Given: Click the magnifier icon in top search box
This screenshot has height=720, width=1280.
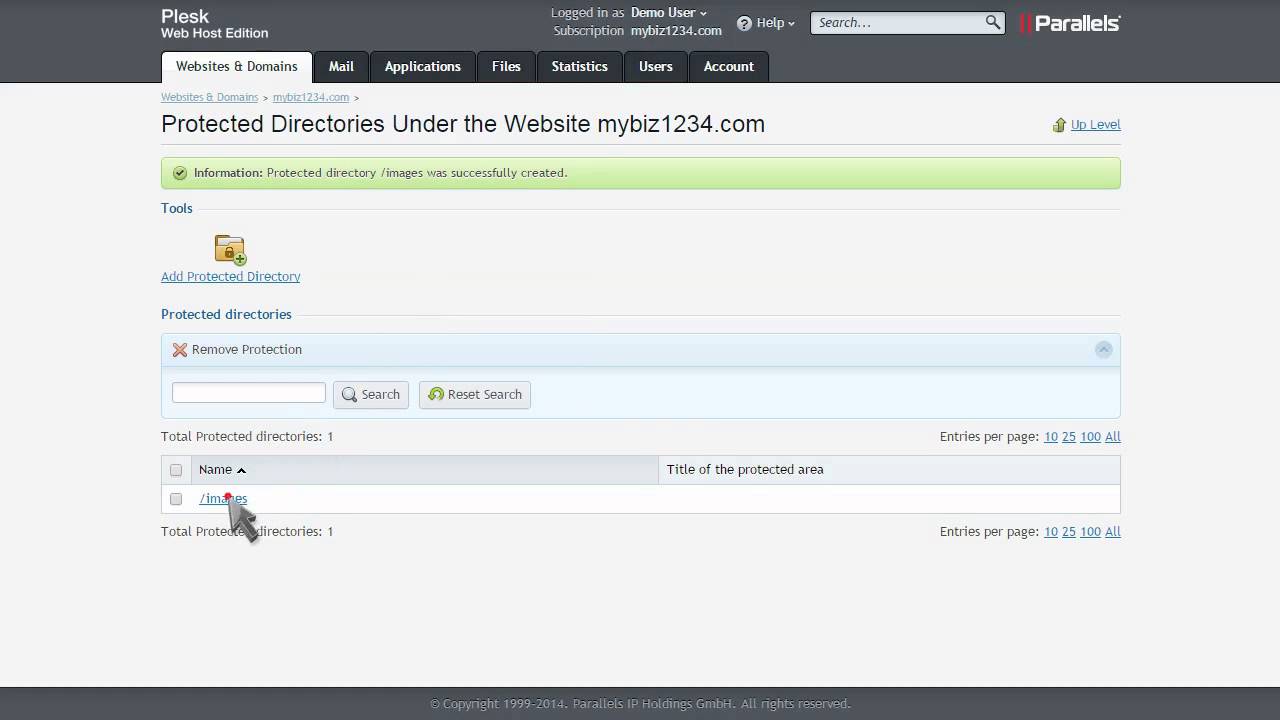Looking at the screenshot, I should 993,22.
